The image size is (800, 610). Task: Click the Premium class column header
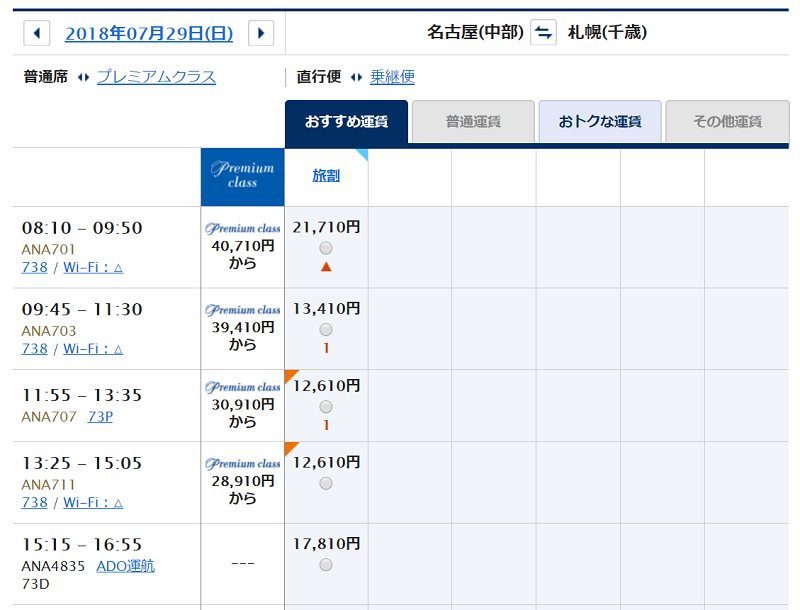pyautogui.click(x=242, y=177)
